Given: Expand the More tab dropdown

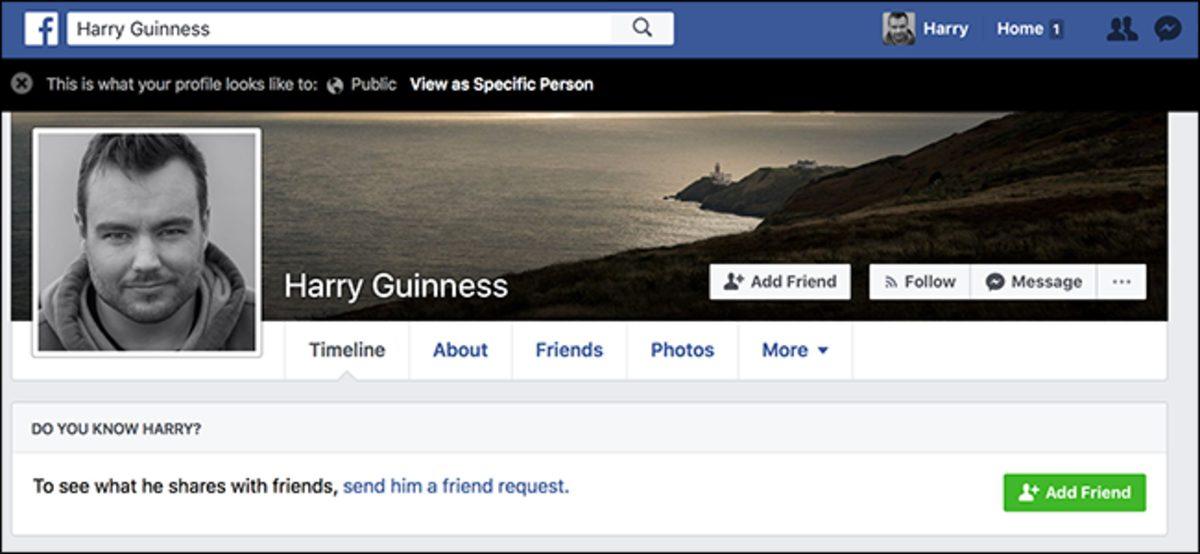Looking at the screenshot, I should (x=795, y=350).
